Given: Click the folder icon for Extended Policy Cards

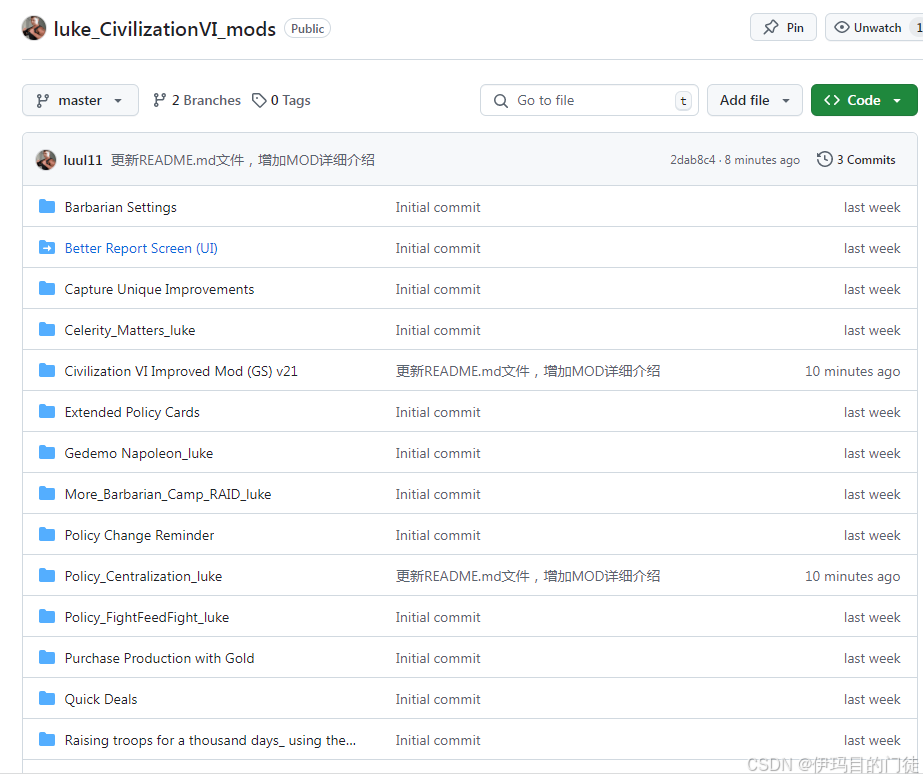Looking at the screenshot, I should click(x=47, y=411).
